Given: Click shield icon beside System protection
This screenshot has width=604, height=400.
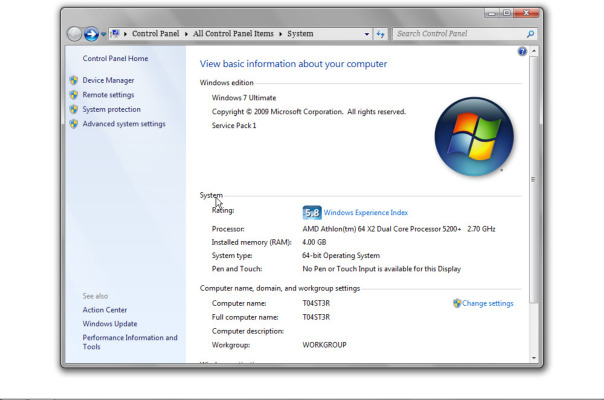Looking at the screenshot, I should 74,109.
